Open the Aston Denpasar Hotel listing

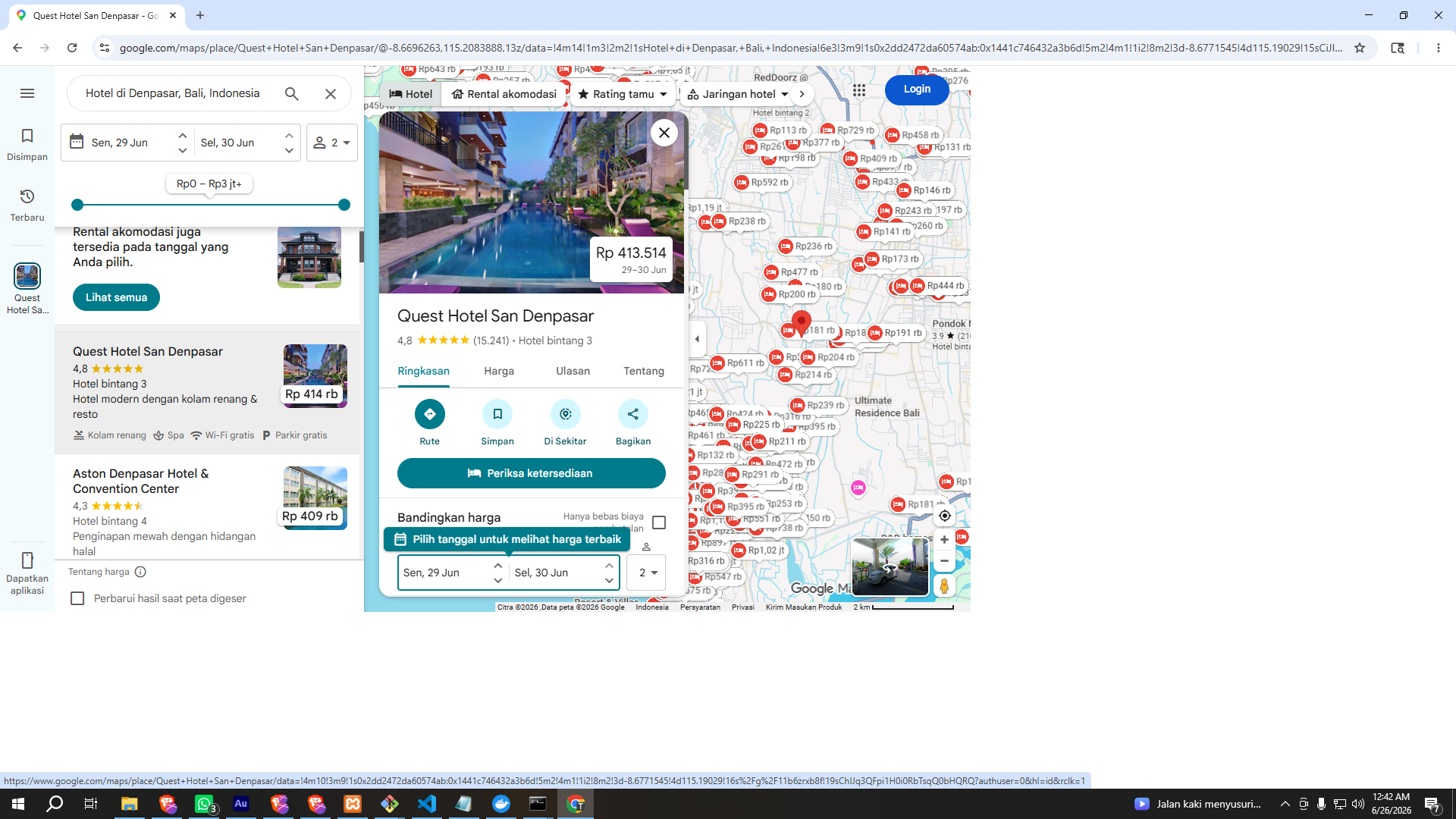(x=207, y=508)
